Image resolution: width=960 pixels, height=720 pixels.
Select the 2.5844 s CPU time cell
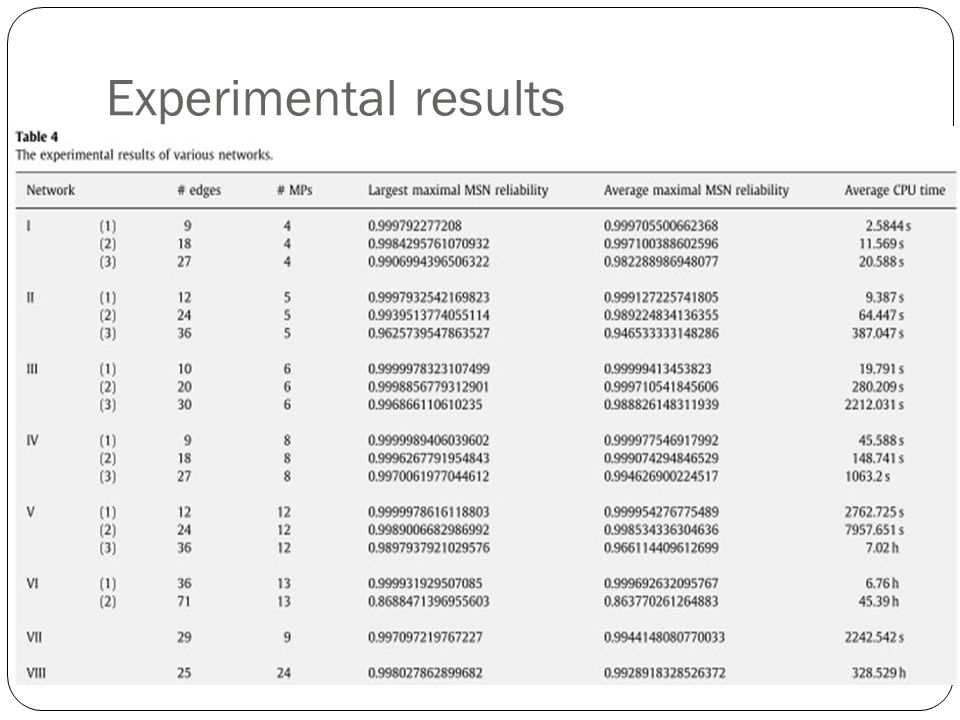coord(888,226)
